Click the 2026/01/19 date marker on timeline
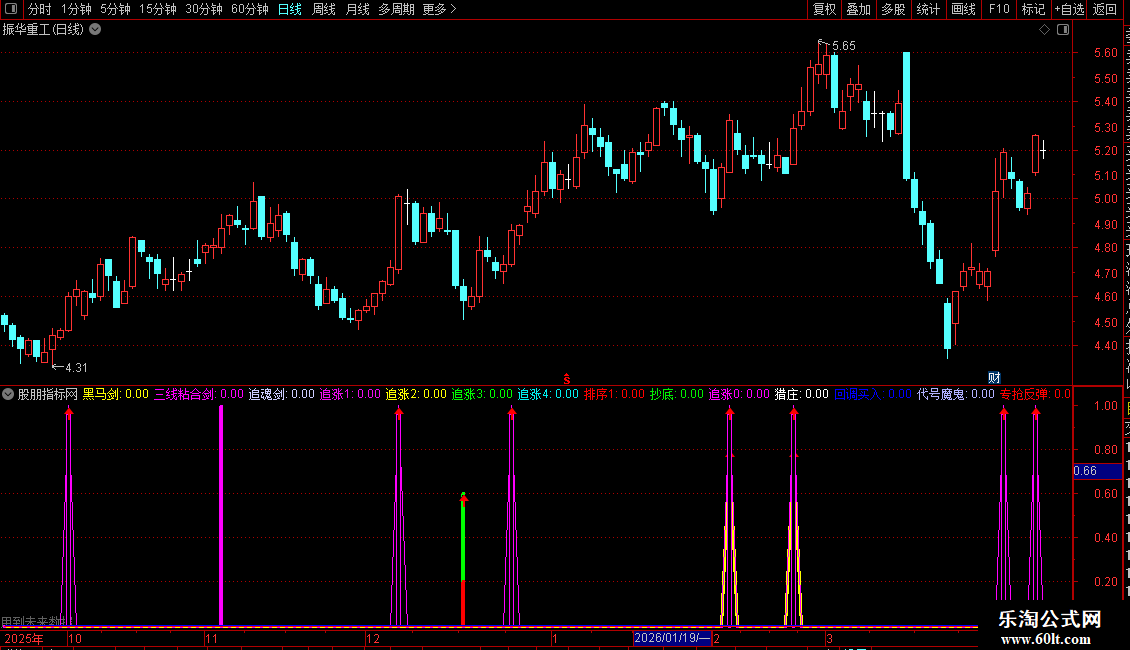 pyautogui.click(x=672, y=638)
